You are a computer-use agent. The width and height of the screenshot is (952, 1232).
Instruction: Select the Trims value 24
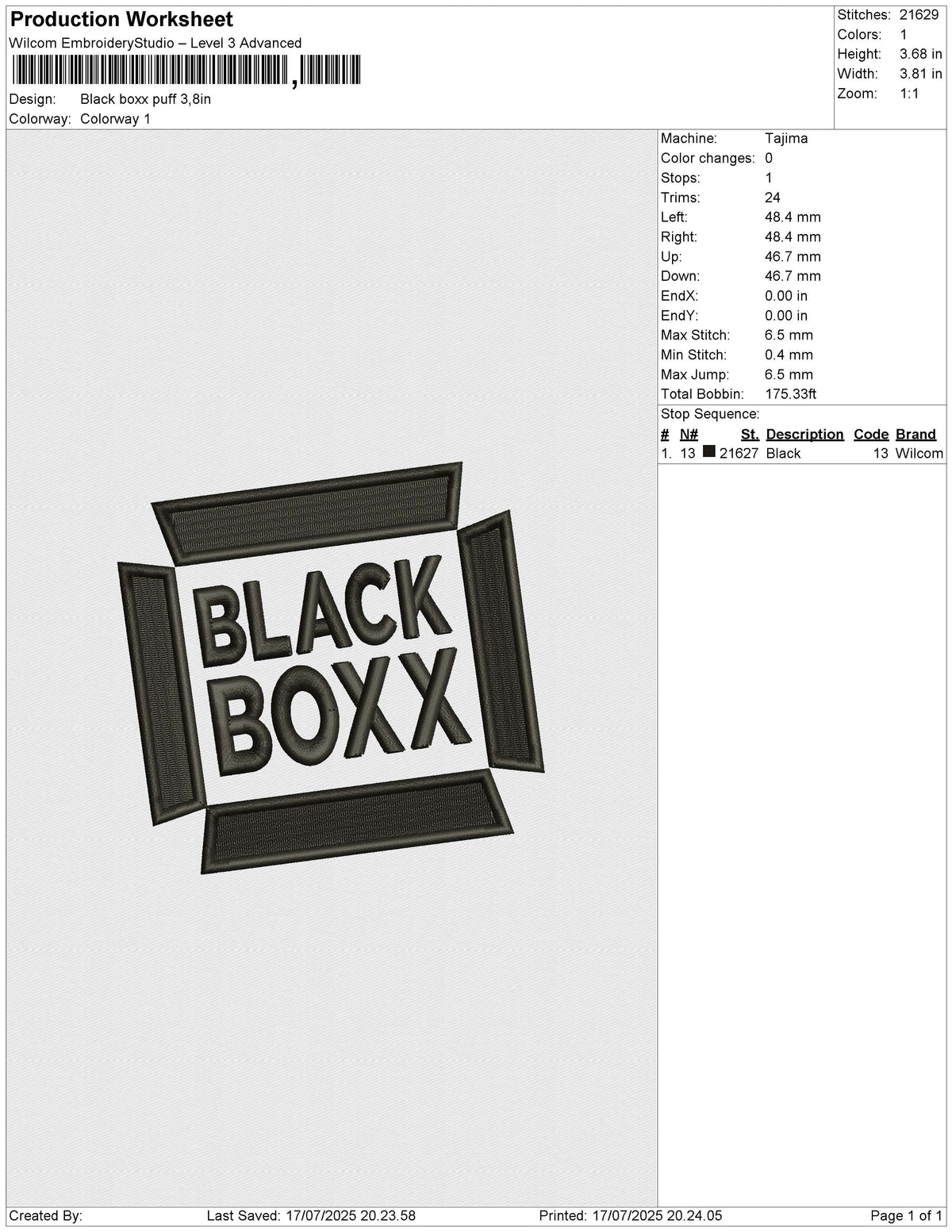point(773,198)
